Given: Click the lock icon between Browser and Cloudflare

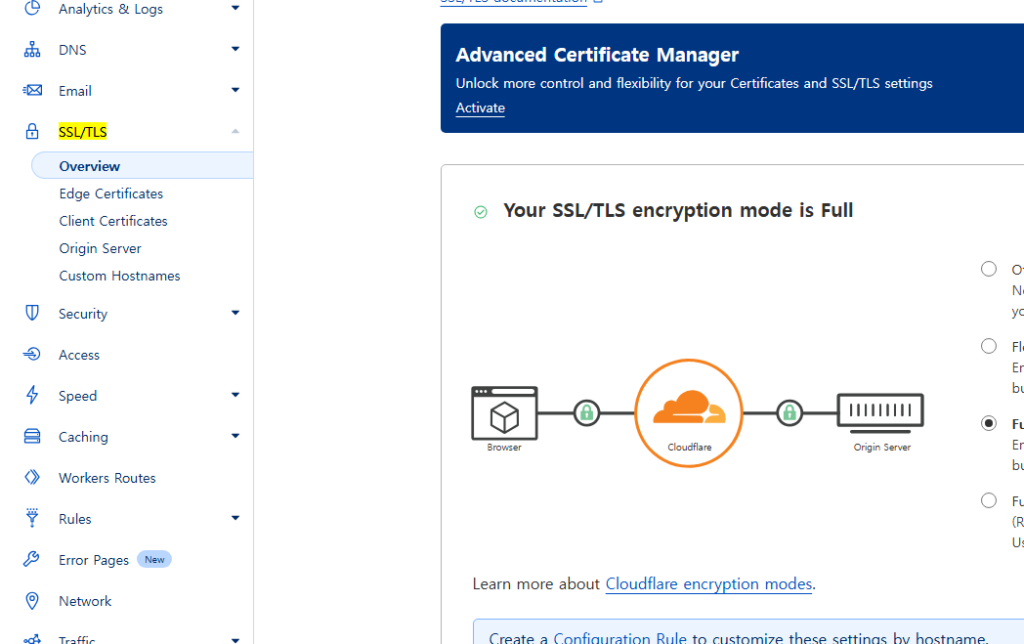Looking at the screenshot, I should point(586,413).
